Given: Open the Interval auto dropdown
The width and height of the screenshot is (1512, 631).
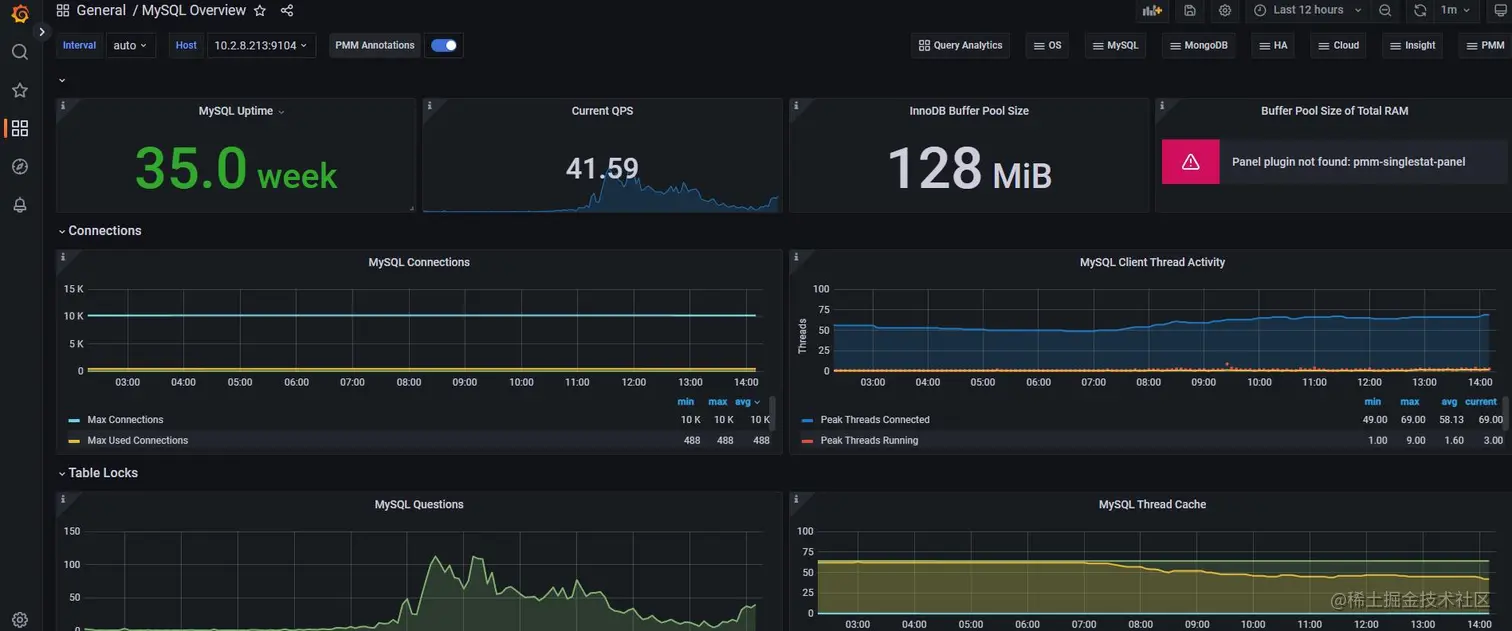Looking at the screenshot, I should tap(131, 45).
